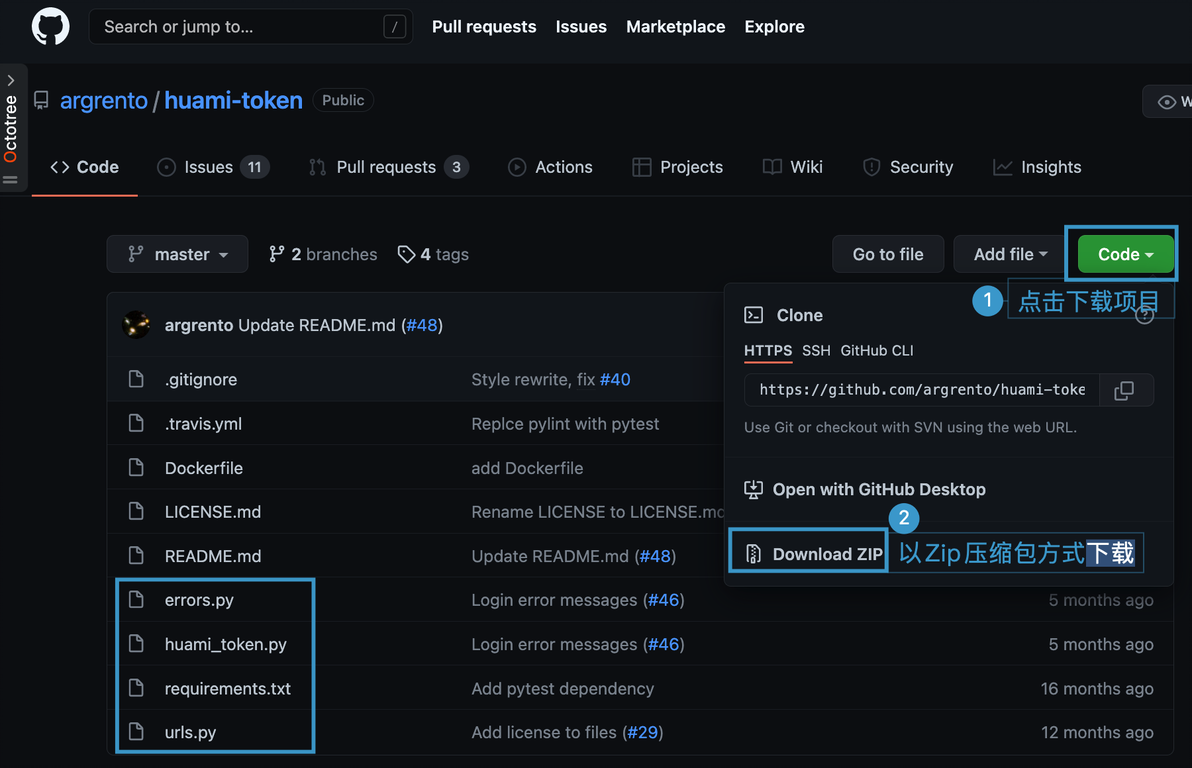Screen dimensions: 1192x768
Task: Choose Open with GitHub Desktop
Action: point(865,490)
